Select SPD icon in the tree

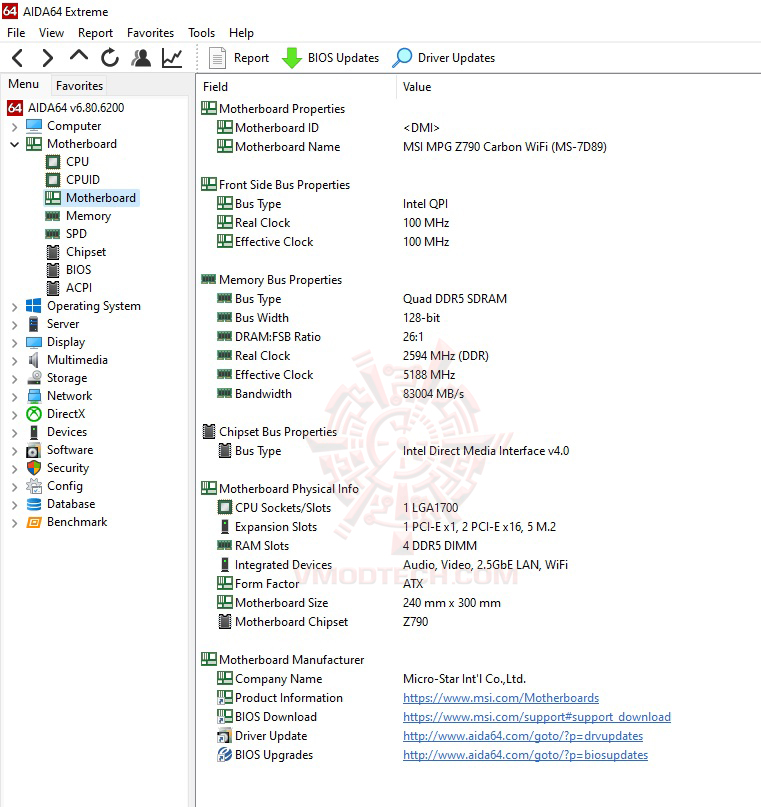click(x=52, y=234)
